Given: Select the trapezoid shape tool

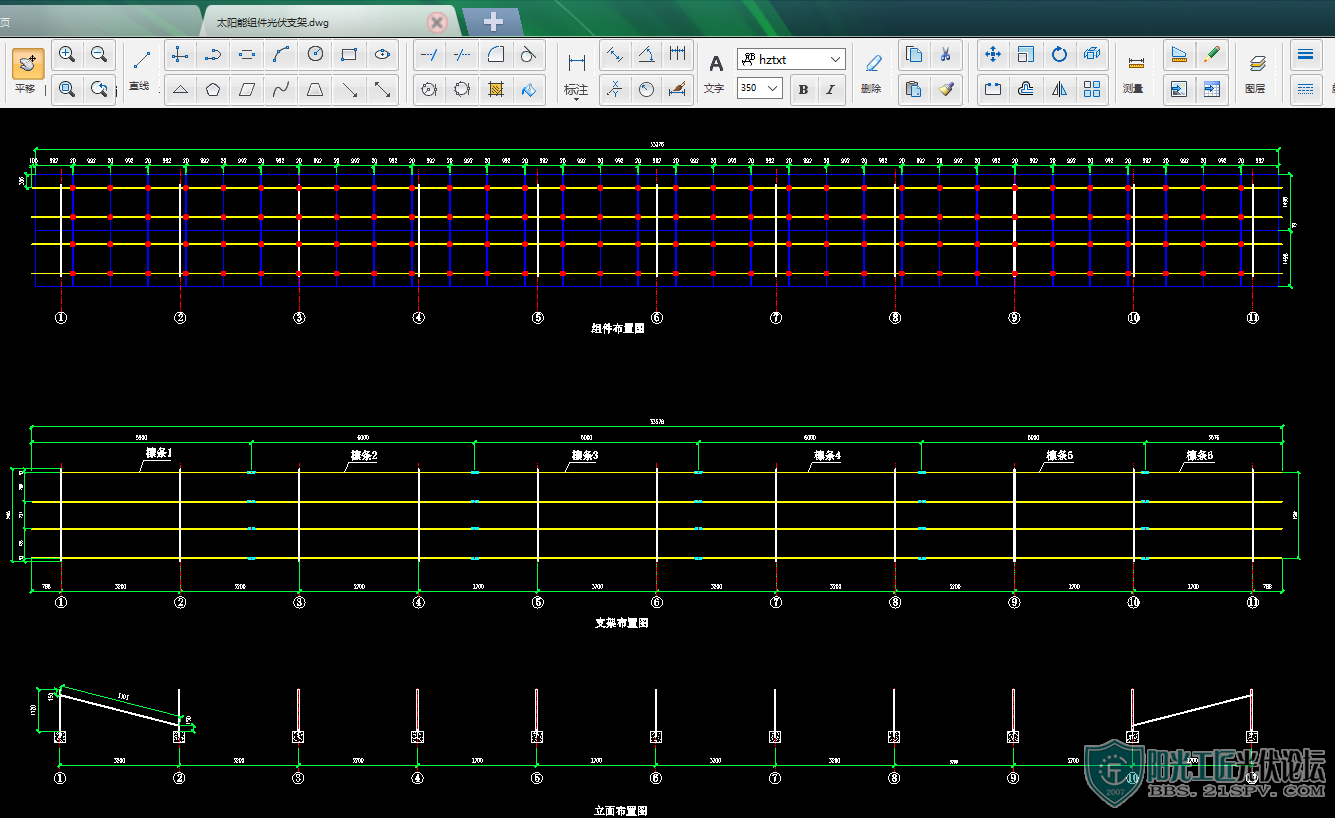Looking at the screenshot, I should coord(315,90).
